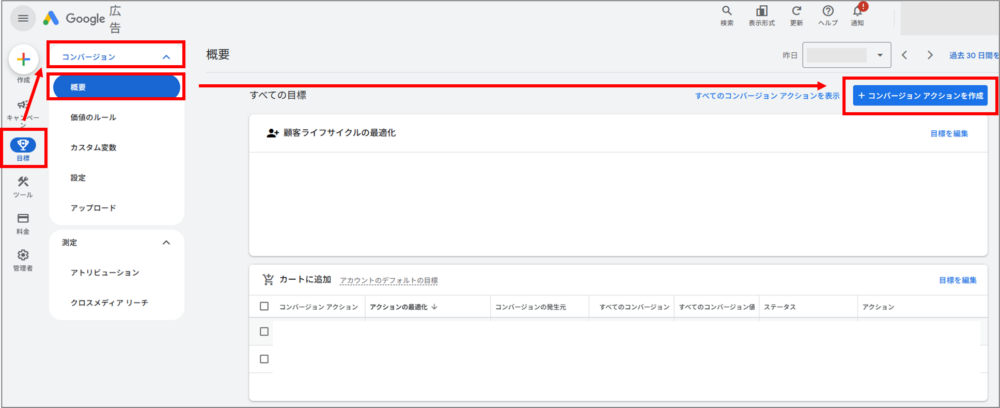The width and height of the screenshot is (1000, 408).
Task: Open the キャンペーン megaphone icon
Action: tap(23, 105)
